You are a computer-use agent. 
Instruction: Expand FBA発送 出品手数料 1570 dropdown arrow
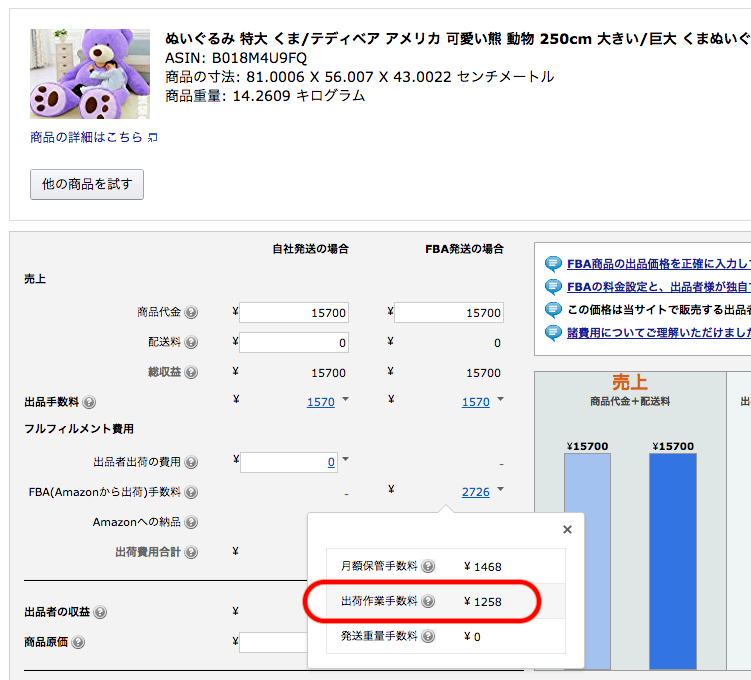[x=500, y=400]
